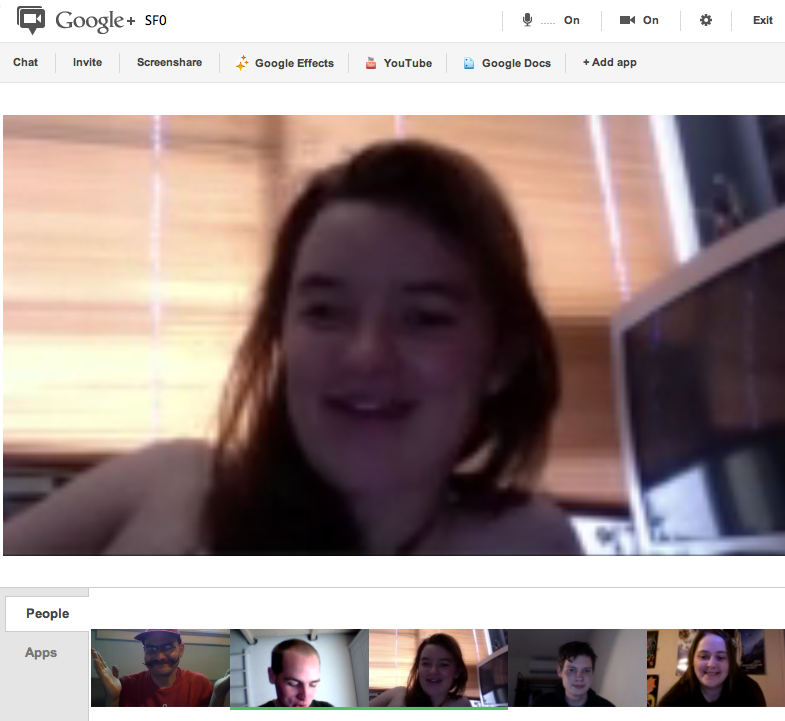Toggle microphone On setting

click(571, 21)
